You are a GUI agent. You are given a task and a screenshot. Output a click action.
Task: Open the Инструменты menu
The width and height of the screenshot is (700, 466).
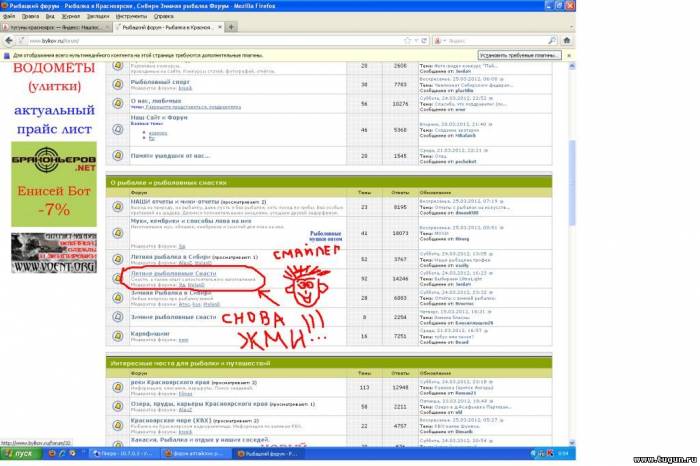[x=131, y=16]
